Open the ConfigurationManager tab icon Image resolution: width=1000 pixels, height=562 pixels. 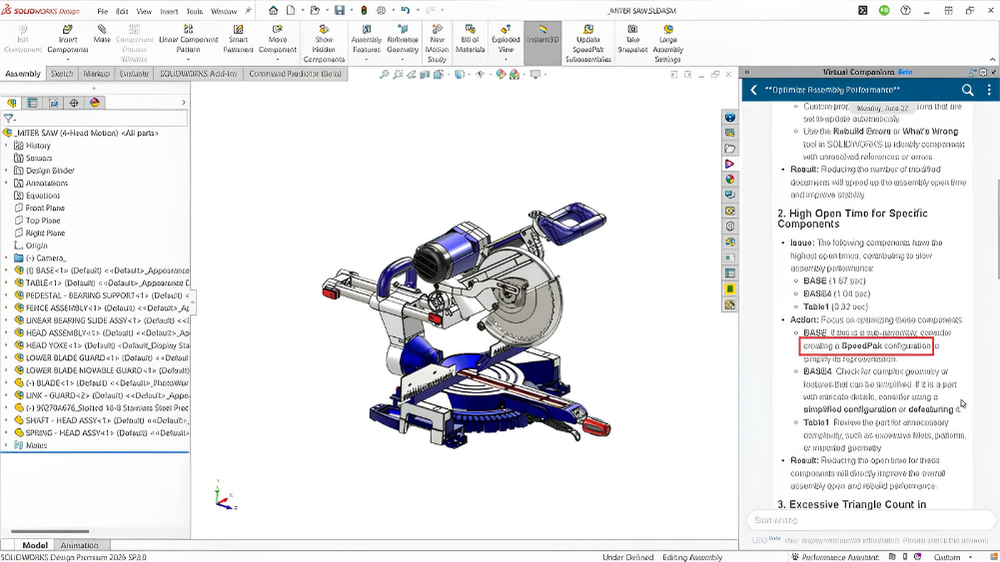[54, 103]
